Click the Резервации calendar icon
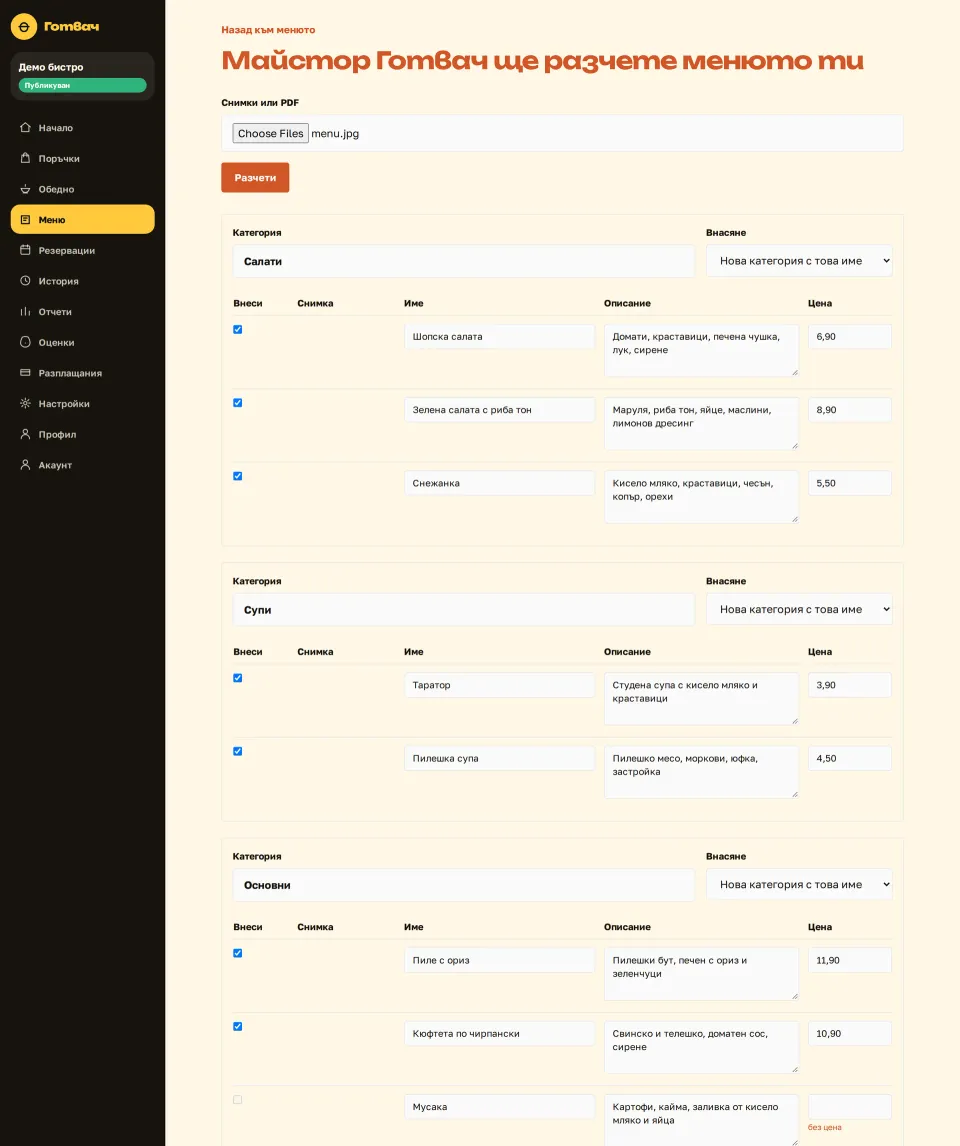This screenshot has height=1146, width=960. coord(26,250)
